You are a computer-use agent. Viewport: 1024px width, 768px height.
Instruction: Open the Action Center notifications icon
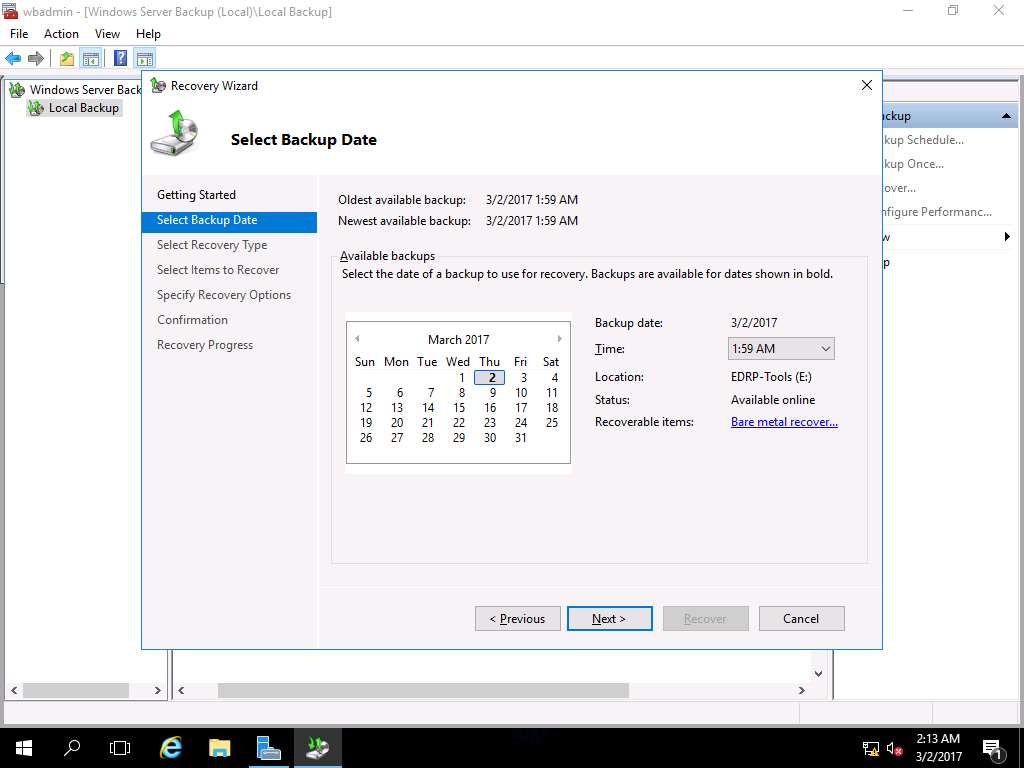(993, 748)
